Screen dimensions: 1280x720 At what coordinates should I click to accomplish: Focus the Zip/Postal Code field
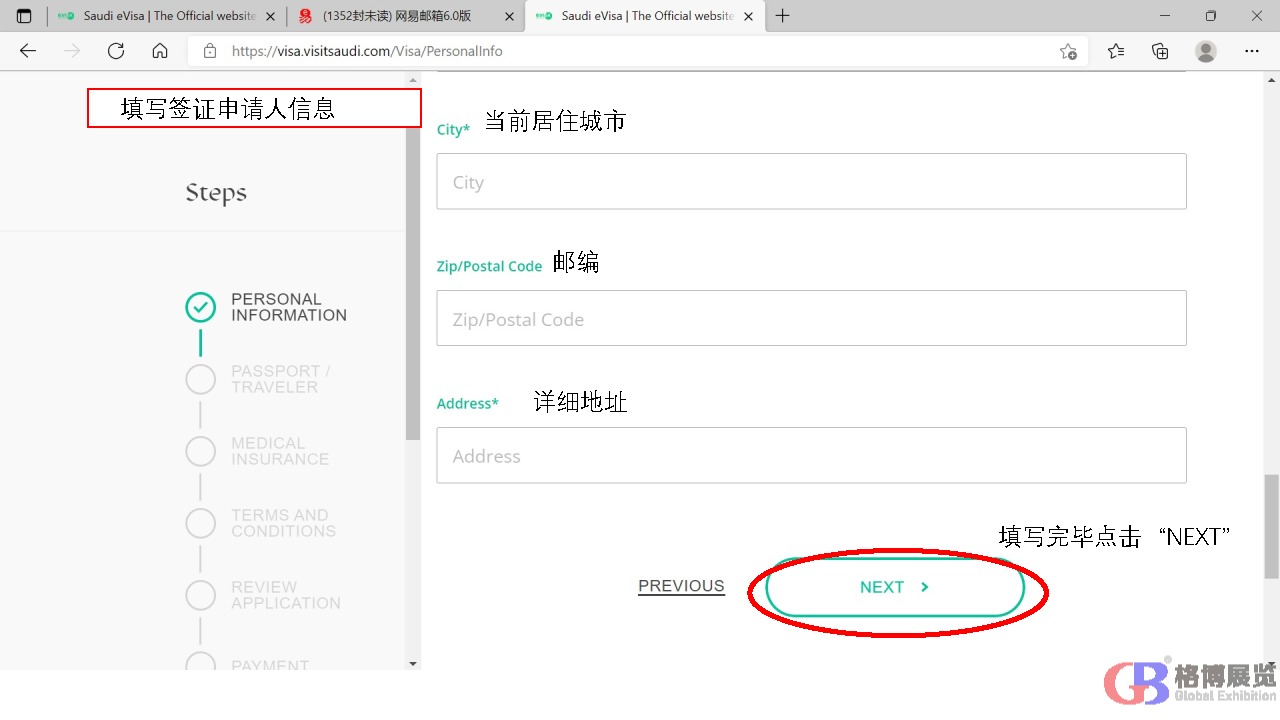(811, 319)
